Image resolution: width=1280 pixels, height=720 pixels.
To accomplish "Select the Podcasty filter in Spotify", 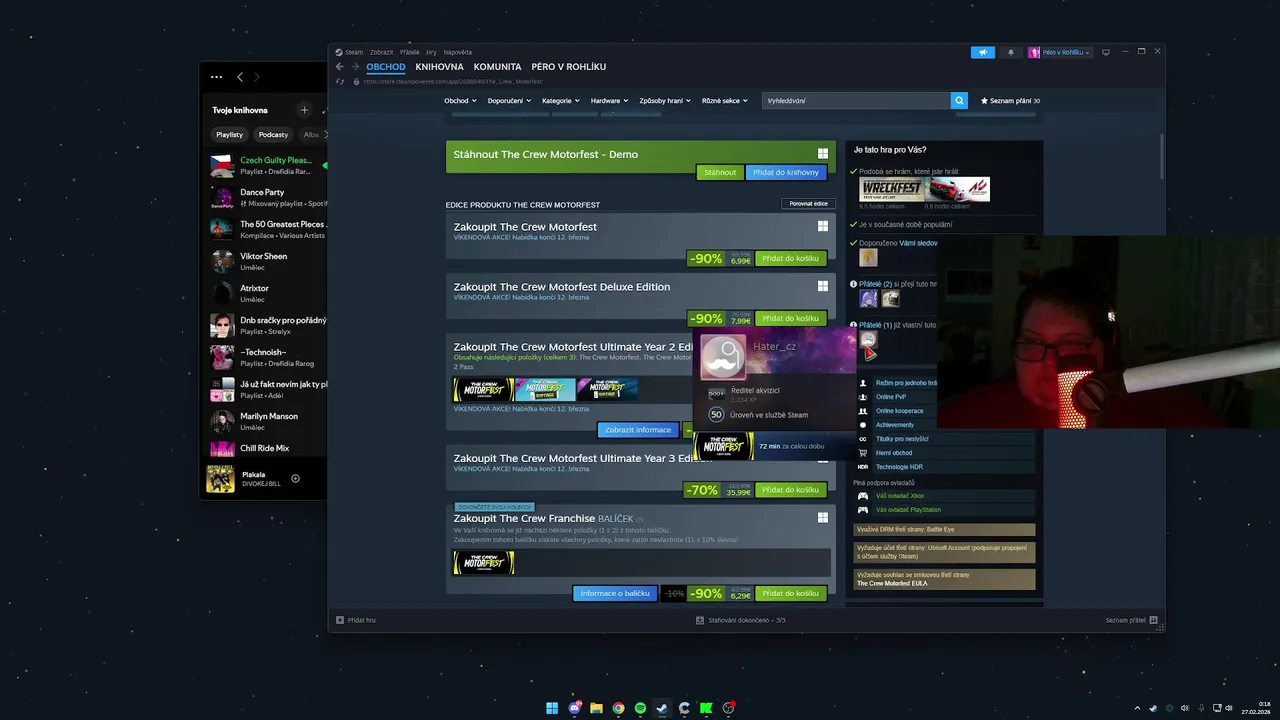I will coord(273,134).
